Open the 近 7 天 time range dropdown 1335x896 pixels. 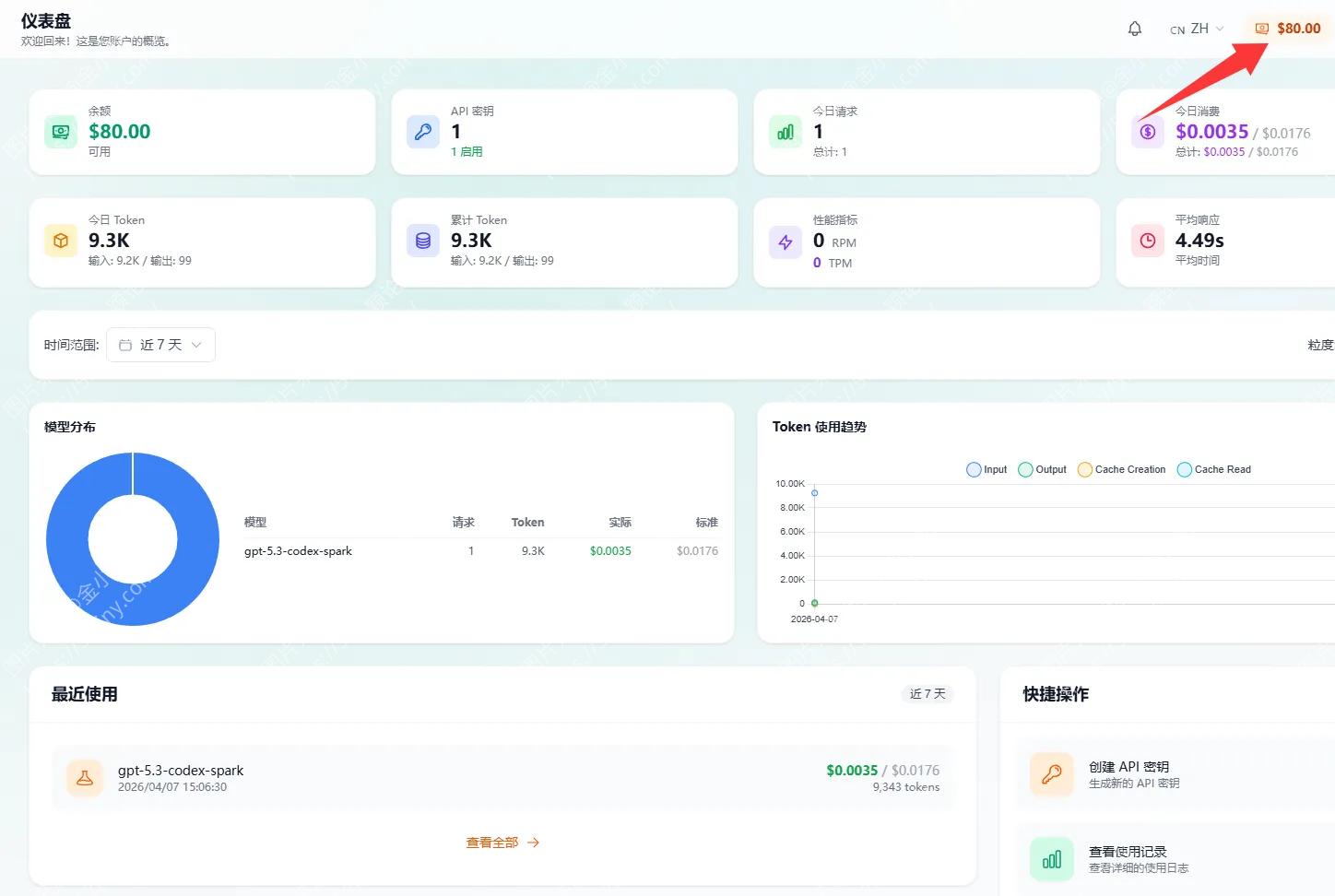pyautogui.click(x=161, y=345)
